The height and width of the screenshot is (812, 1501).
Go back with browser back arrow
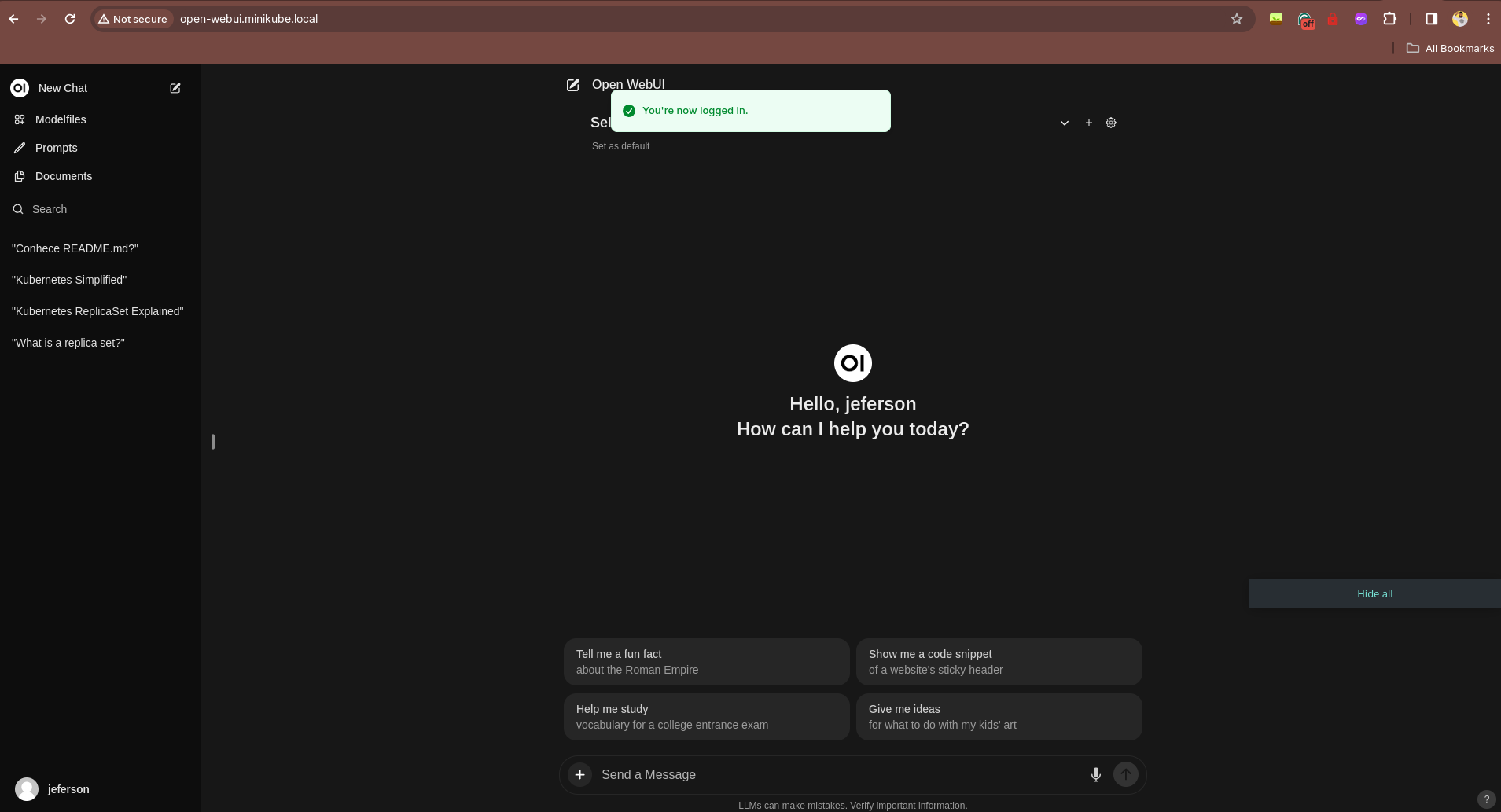click(x=13, y=19)
